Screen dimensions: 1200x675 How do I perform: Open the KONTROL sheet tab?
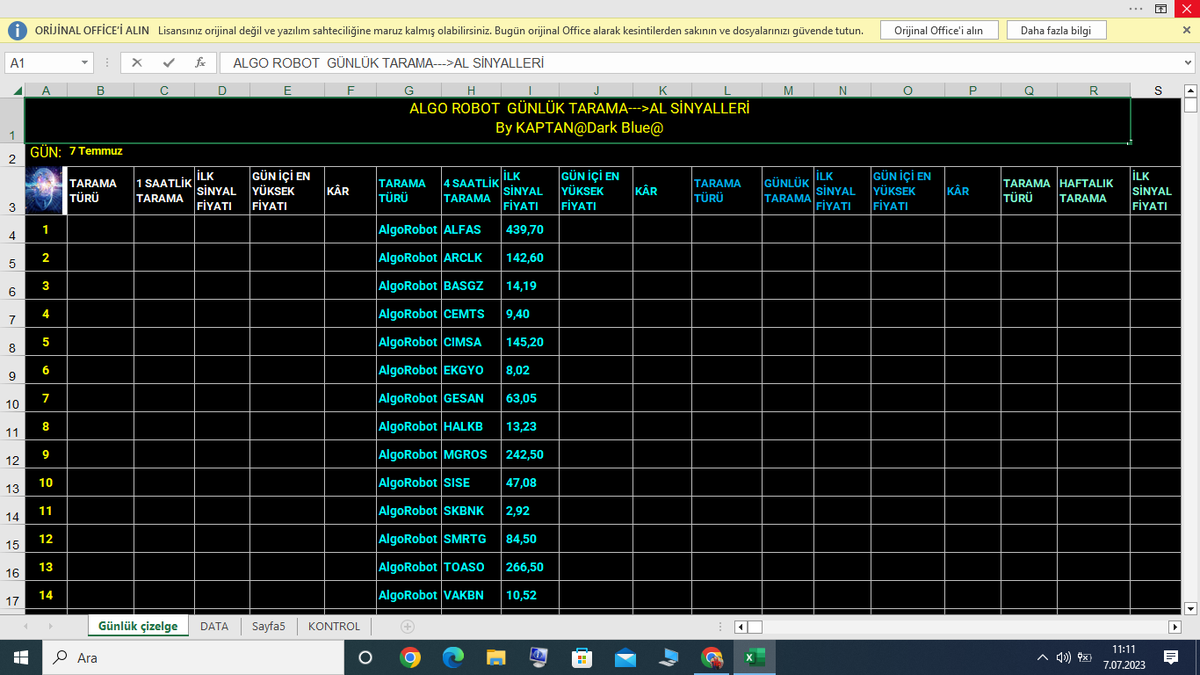click(x=334, y=626)
